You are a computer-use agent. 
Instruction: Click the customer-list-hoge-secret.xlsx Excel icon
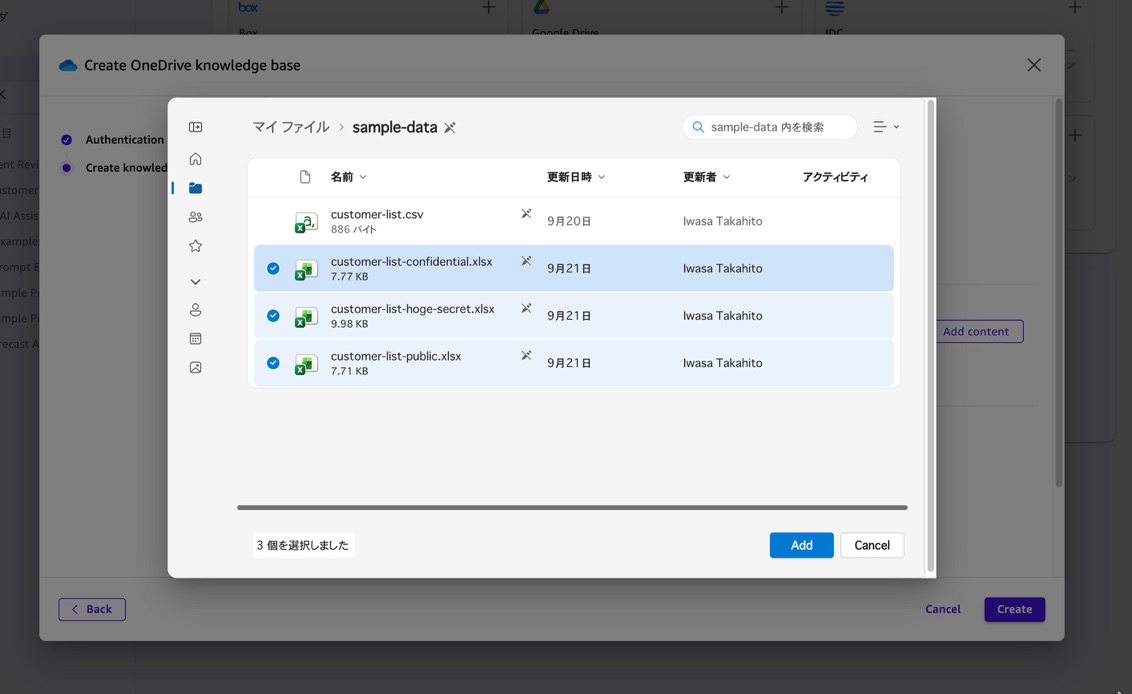(x=306, y=316)
